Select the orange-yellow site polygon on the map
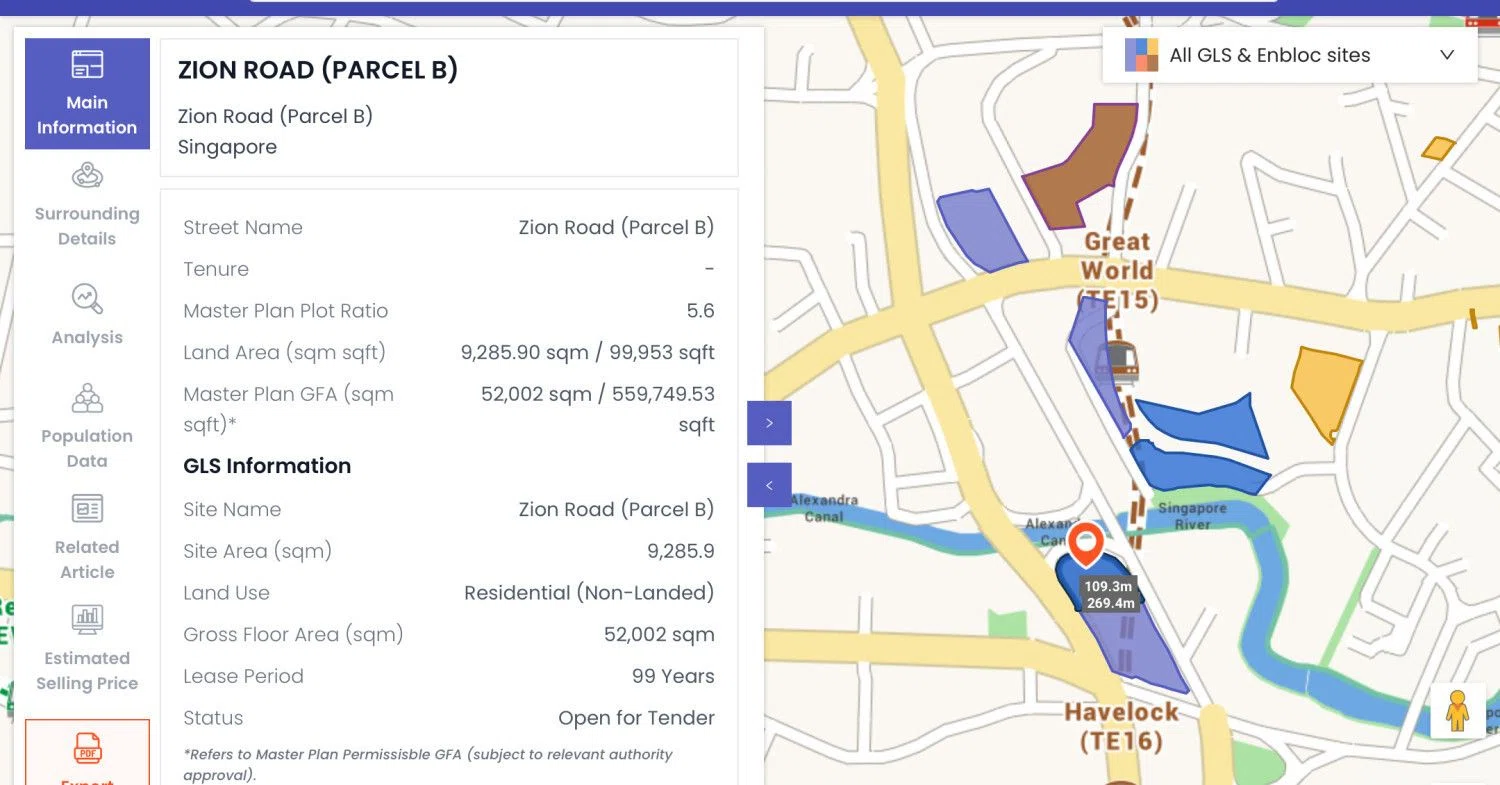1500x785 pixels. point(1326,392)
